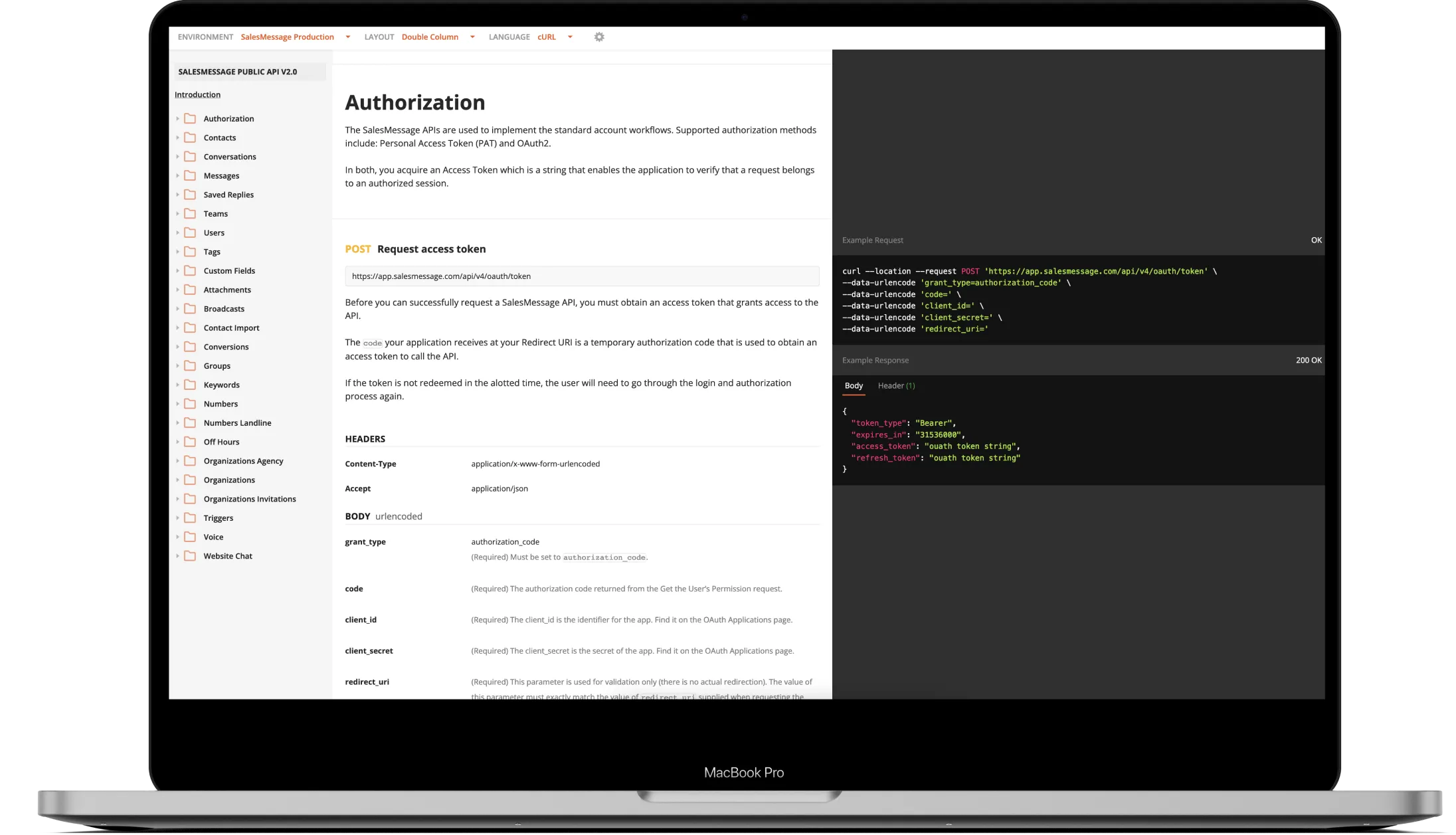1456x835 pixels.
Task: Select Organizations Invitations in the sidebar
Action: (250, 499)
